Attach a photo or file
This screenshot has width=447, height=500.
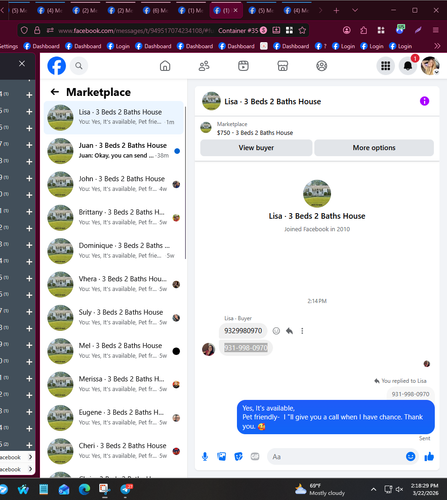click(x=222, y=457)
